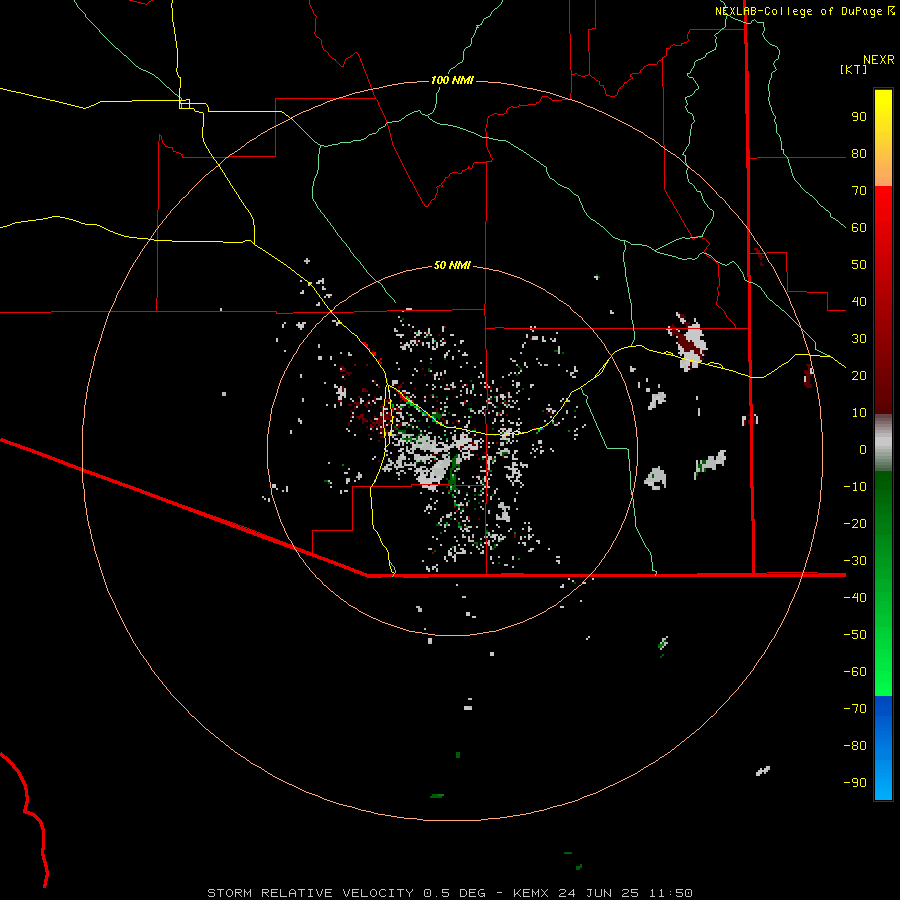This screenshot has height=900, width=900.
Task: Click the STORM RELATIVE VELOCITY caption text
Action: 312,893
